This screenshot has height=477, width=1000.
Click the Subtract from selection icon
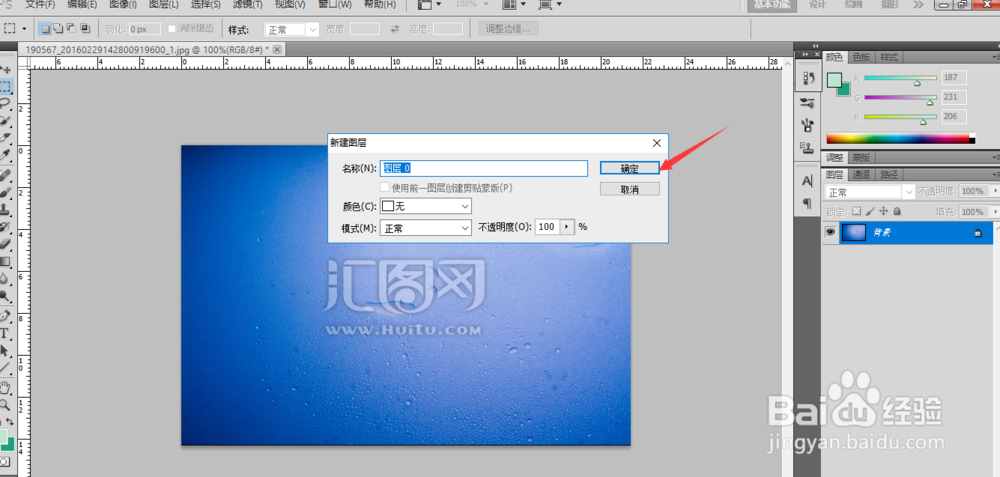click(x=71, y=29)
